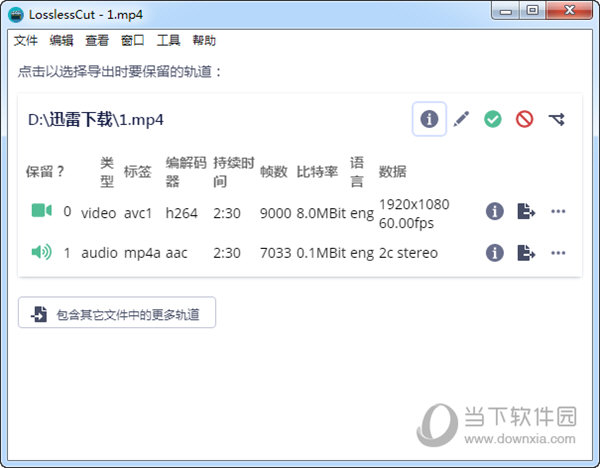Close the LosslessCut window
600x468 pixels.
click(569, 11)
